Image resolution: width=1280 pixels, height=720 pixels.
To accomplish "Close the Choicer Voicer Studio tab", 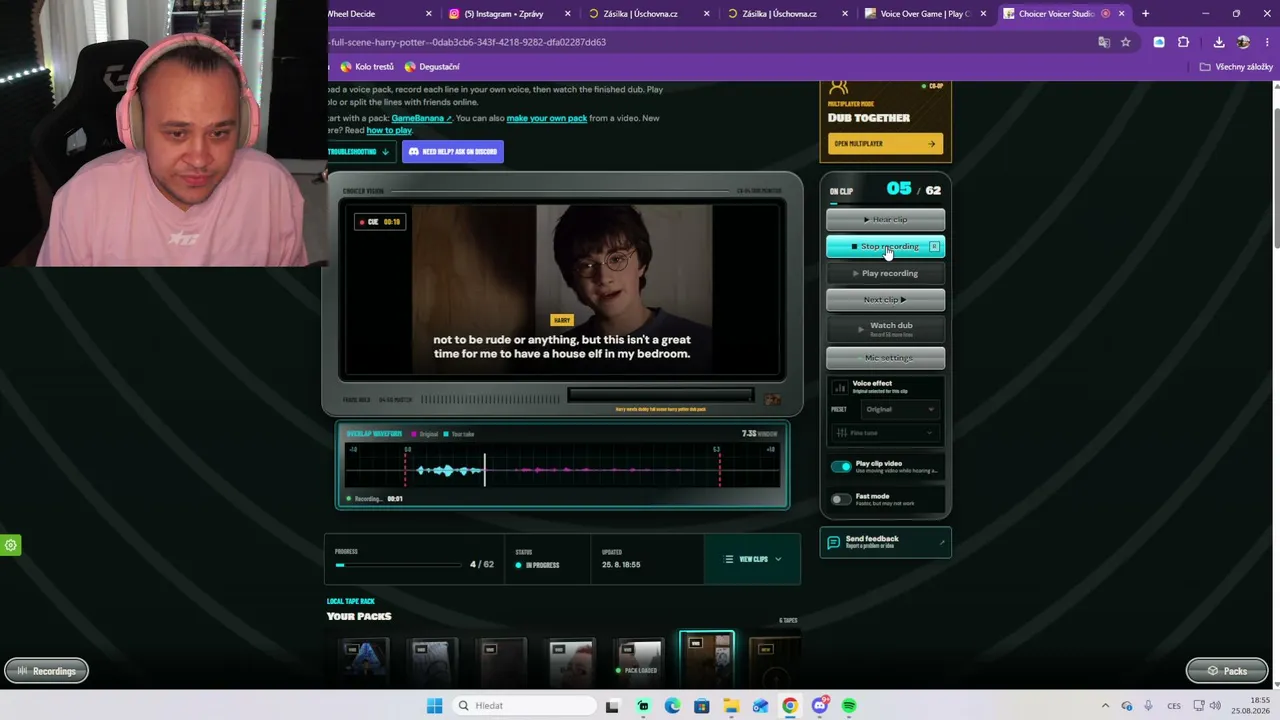I will coord(1121,14).
